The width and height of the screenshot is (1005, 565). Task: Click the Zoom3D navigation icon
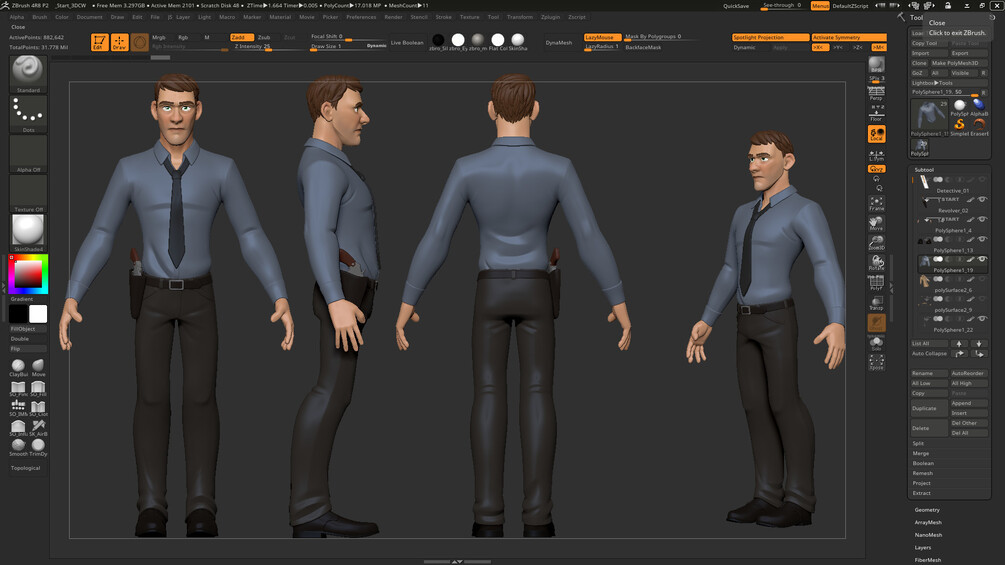(x=876, y=243)
